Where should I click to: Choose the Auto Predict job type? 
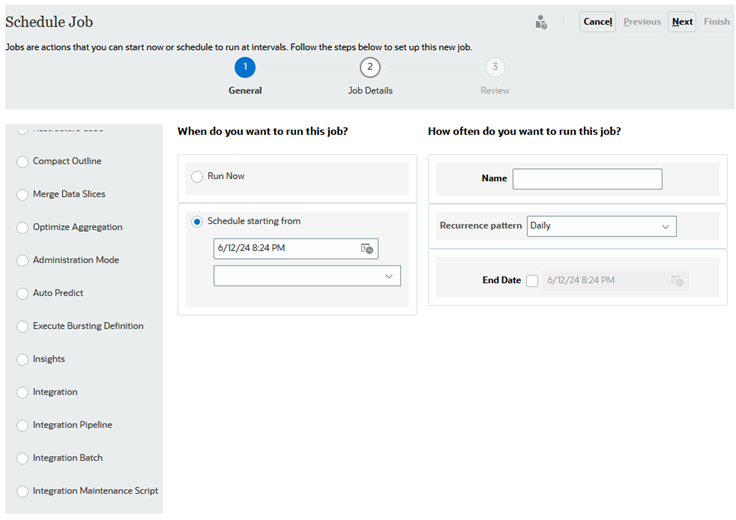[22, 293]
